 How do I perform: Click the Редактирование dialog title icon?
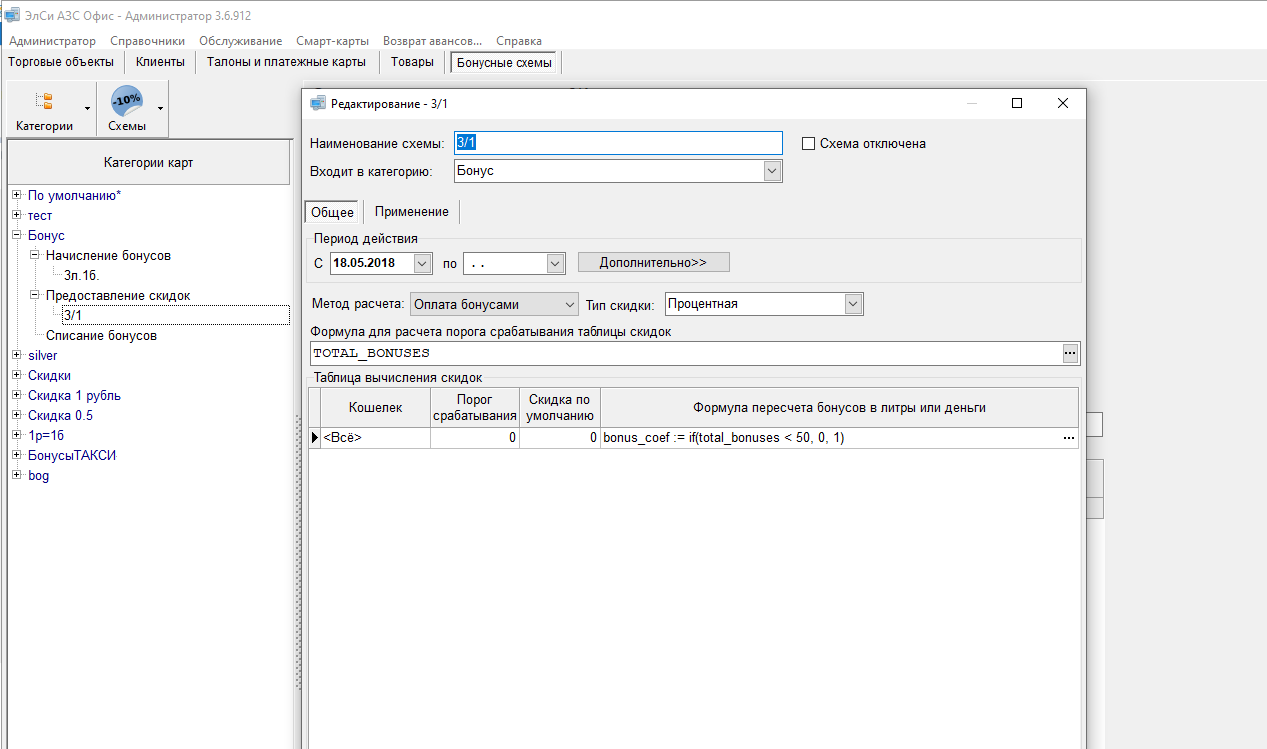point(318,104)
